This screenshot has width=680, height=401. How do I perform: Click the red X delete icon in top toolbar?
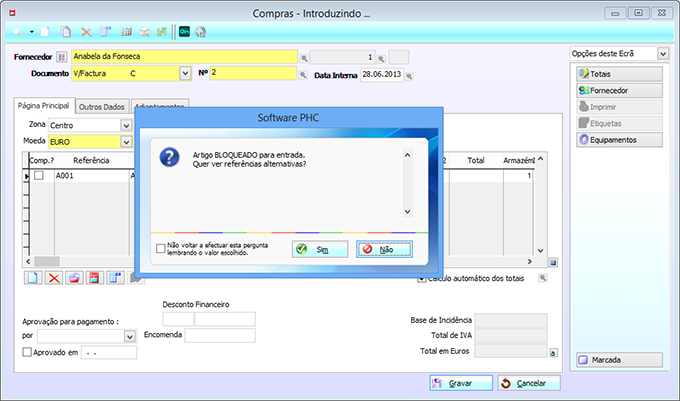click(x=86, y=32)
